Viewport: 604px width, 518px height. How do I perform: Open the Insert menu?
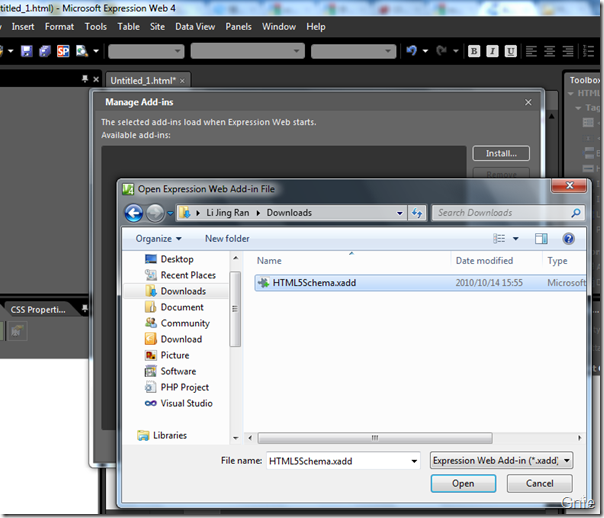[23, 27]
